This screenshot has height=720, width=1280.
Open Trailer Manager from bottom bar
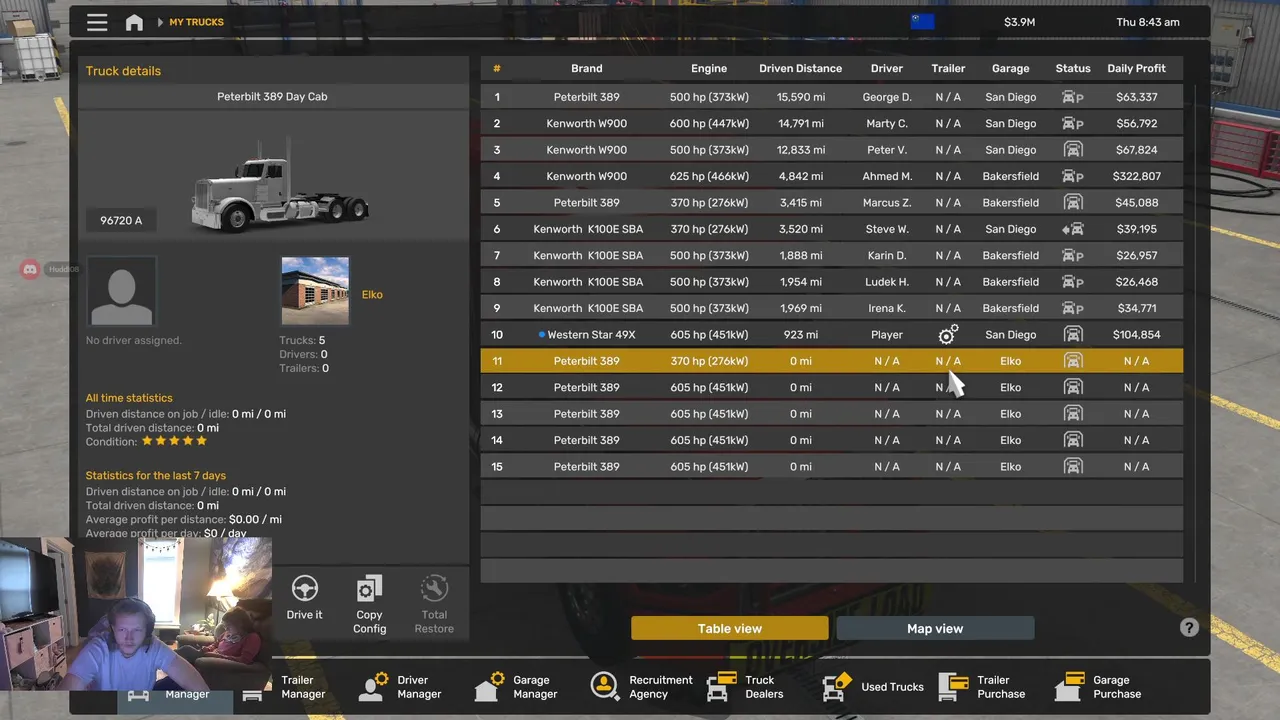click(284, 687)
